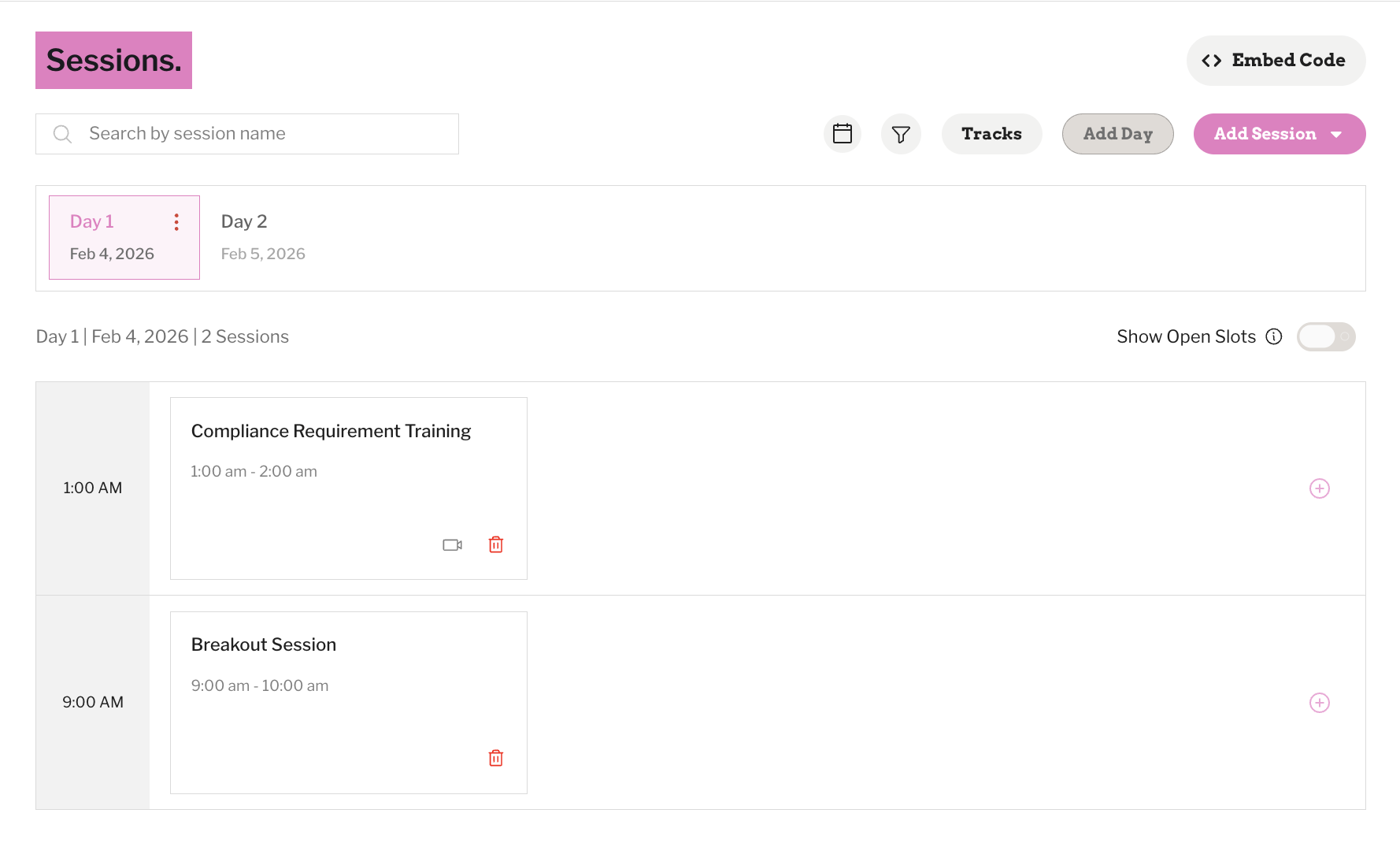Viewport: 1400px width, 843px height.
Task: Open the Embed Code button
Action: [x=1276, y=61]
